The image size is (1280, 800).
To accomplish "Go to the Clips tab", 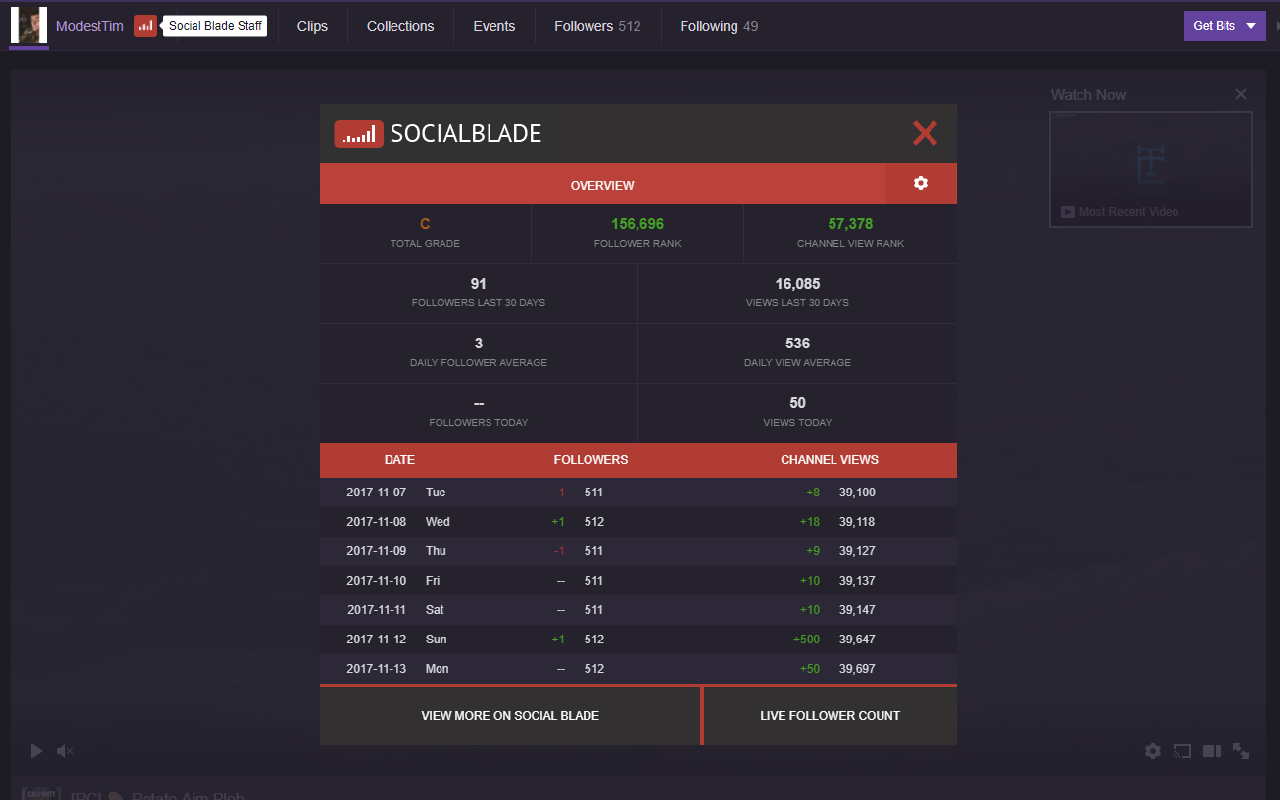I will pos(312,26).
